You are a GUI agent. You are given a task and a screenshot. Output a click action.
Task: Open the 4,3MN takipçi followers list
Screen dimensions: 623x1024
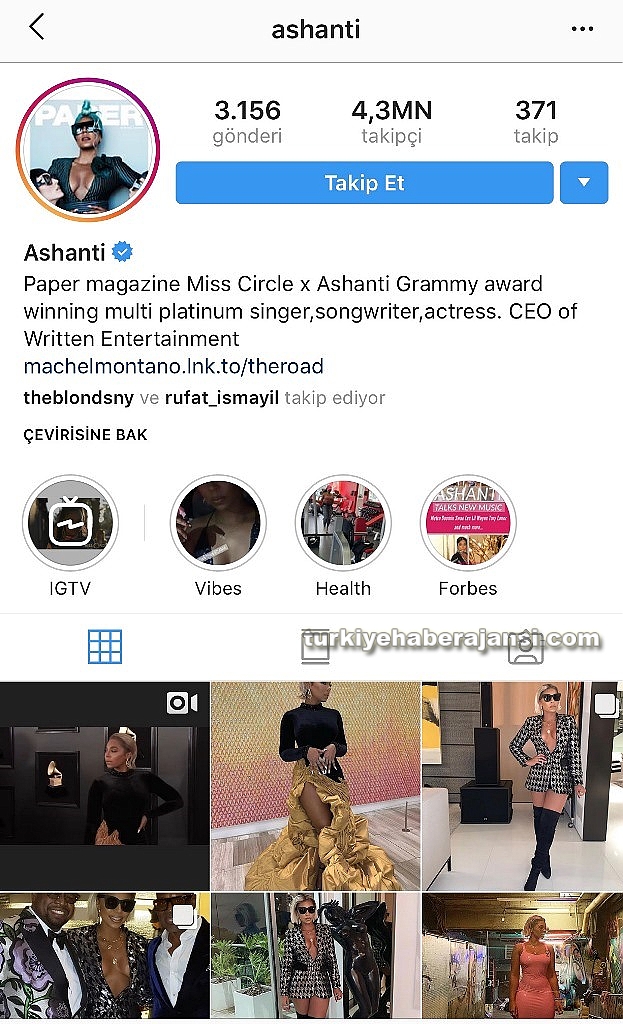(x=392, y=121)
